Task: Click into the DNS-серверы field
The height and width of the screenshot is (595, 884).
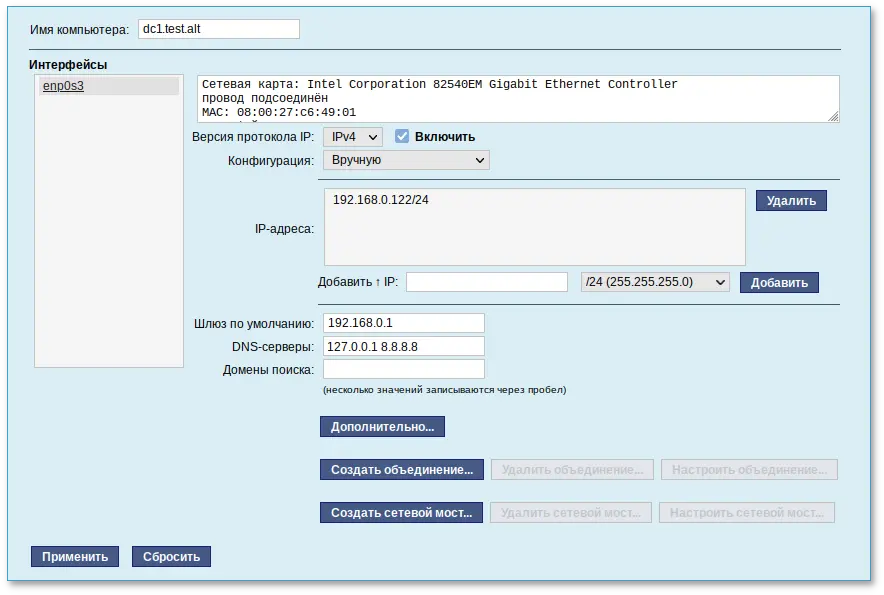Action: [x=404, y=346]
